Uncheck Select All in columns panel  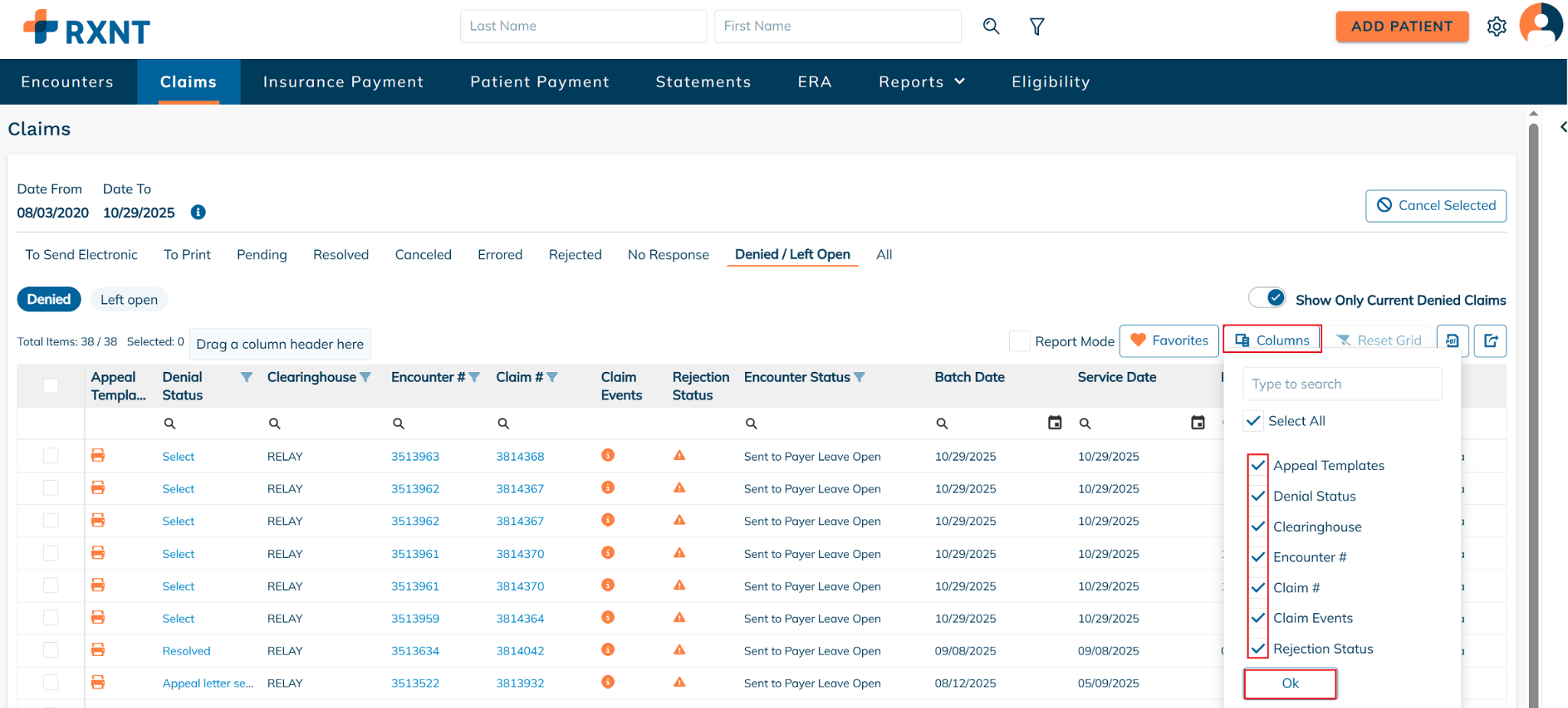(1253, 421)
